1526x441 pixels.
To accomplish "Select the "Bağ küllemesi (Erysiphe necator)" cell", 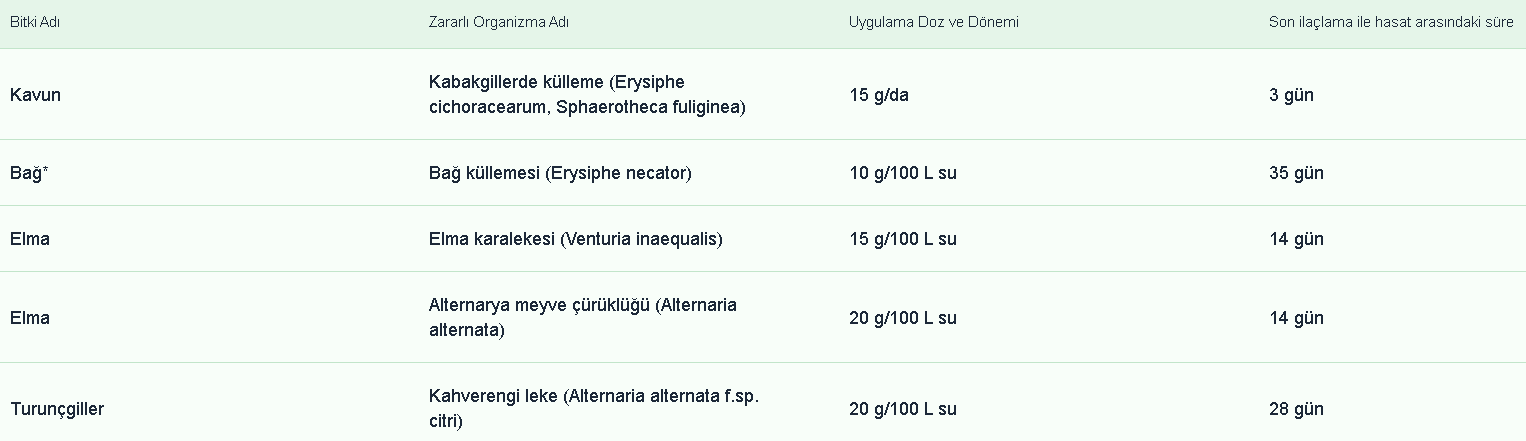I will [560, 173].
